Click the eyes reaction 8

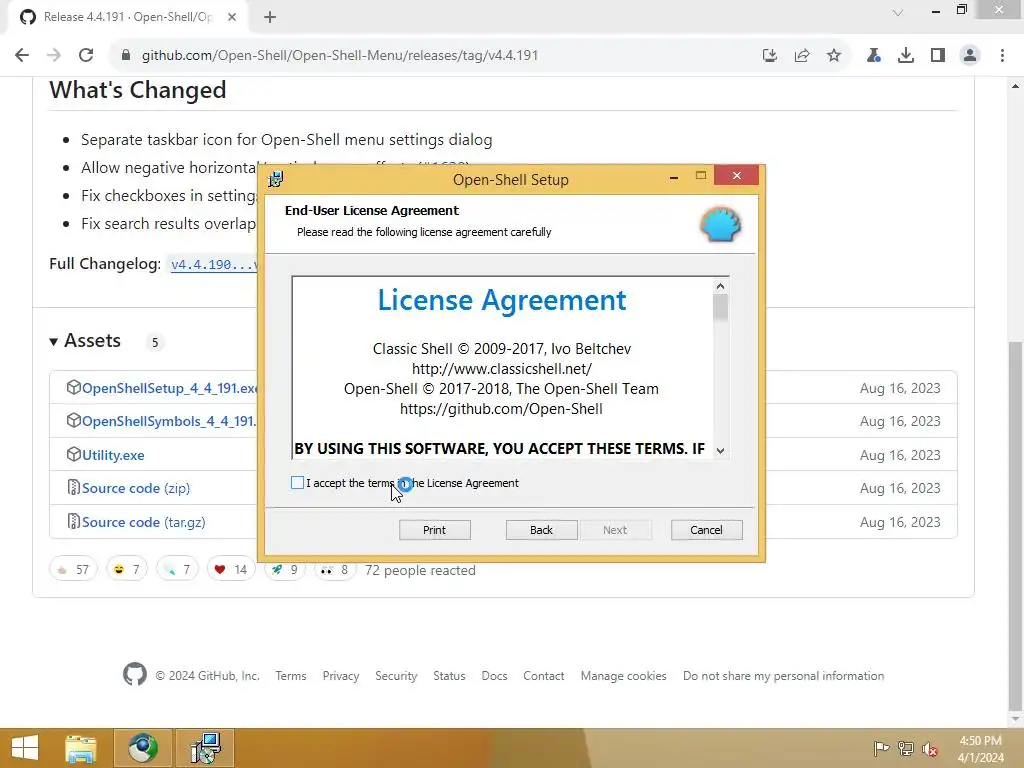click(335, 569)
